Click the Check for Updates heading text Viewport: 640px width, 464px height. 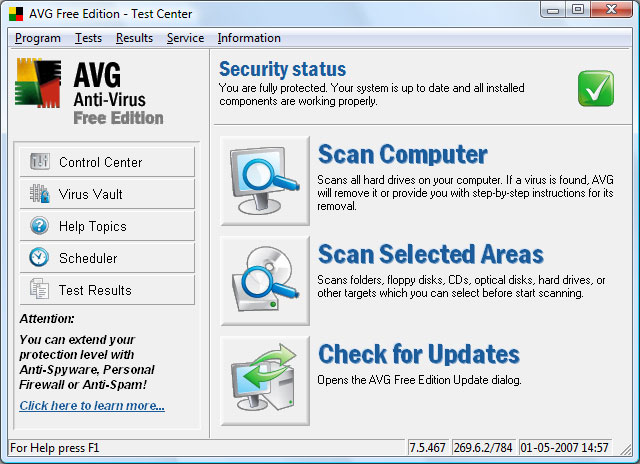pos(418,354)
